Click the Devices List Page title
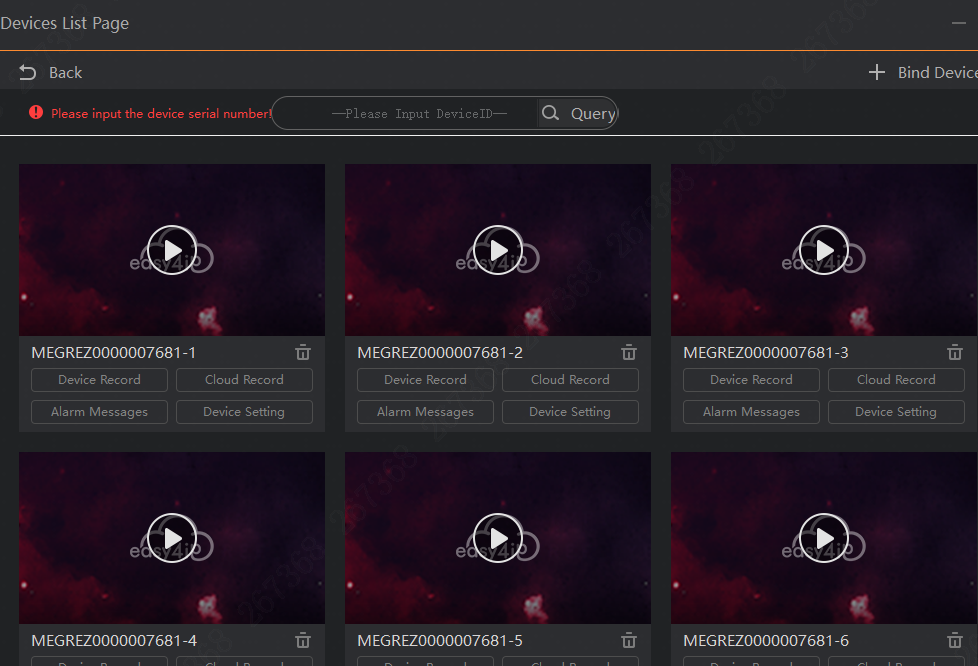The width and height of the screenshot is (978, 666). (64, 23)
